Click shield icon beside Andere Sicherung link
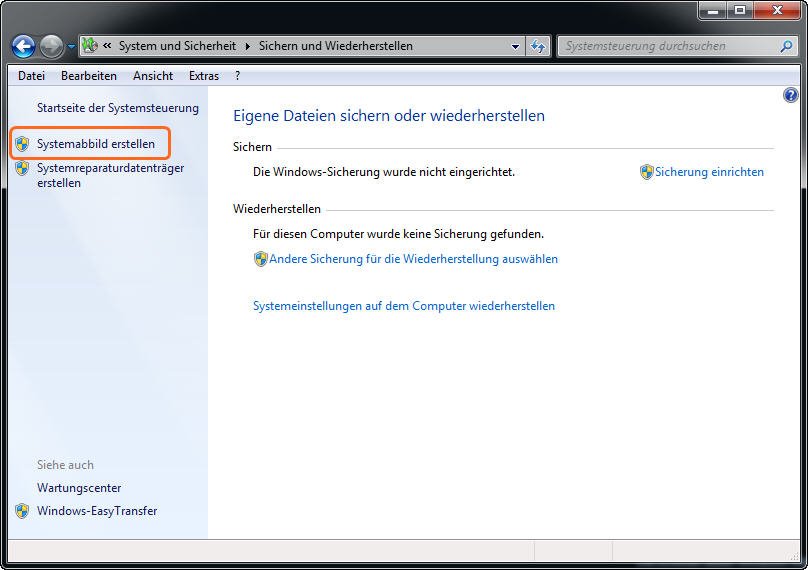The height and width of the screenshot is (570, 808). (x=261, y=259)
